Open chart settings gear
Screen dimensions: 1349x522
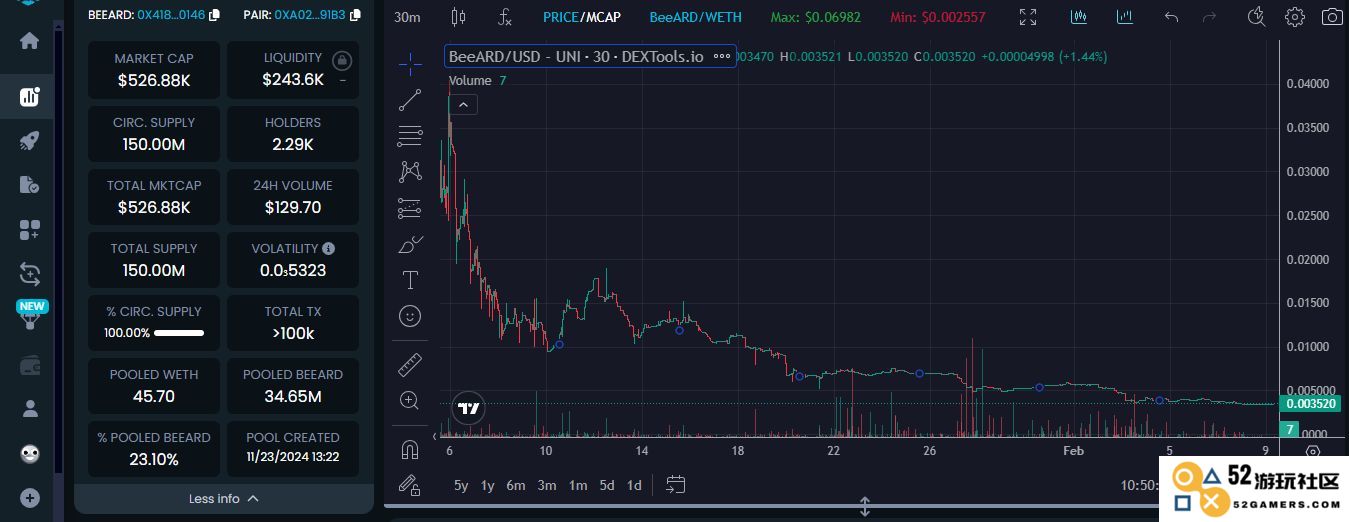click(1295, 17)
